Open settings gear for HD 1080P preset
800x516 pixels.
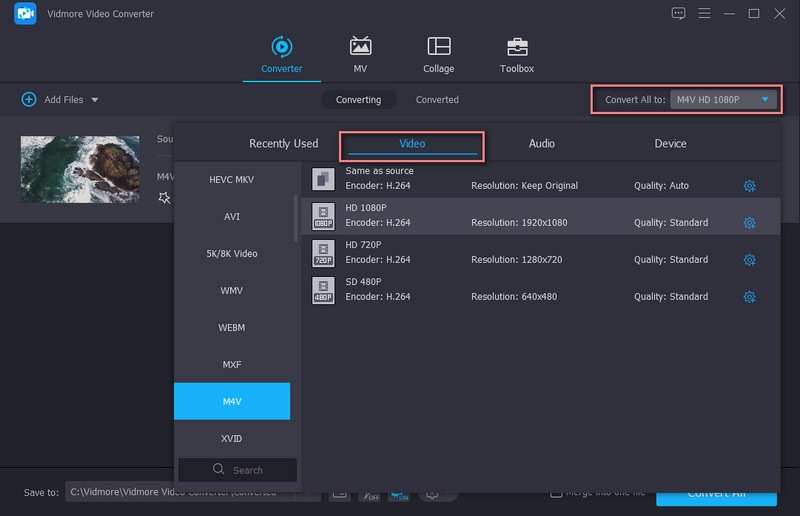749,223
